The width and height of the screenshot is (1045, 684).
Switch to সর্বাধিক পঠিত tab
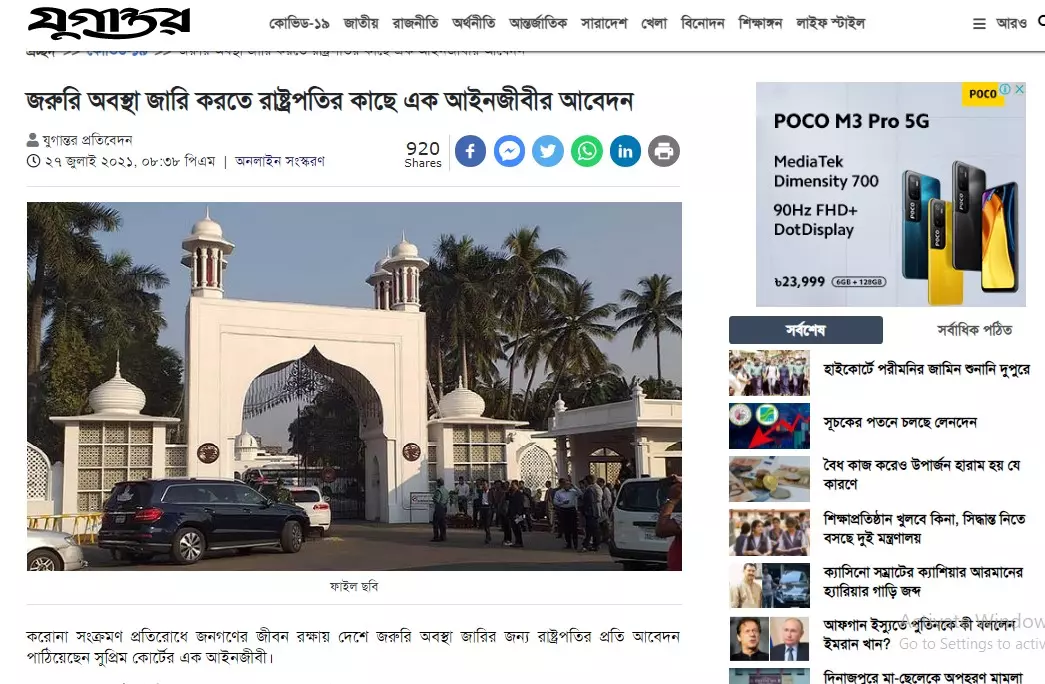pos(974,330)
